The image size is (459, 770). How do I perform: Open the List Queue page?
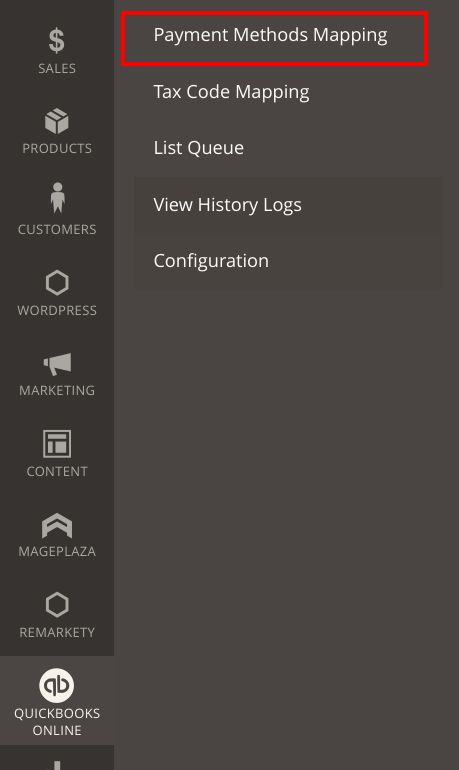click(198, 148)
